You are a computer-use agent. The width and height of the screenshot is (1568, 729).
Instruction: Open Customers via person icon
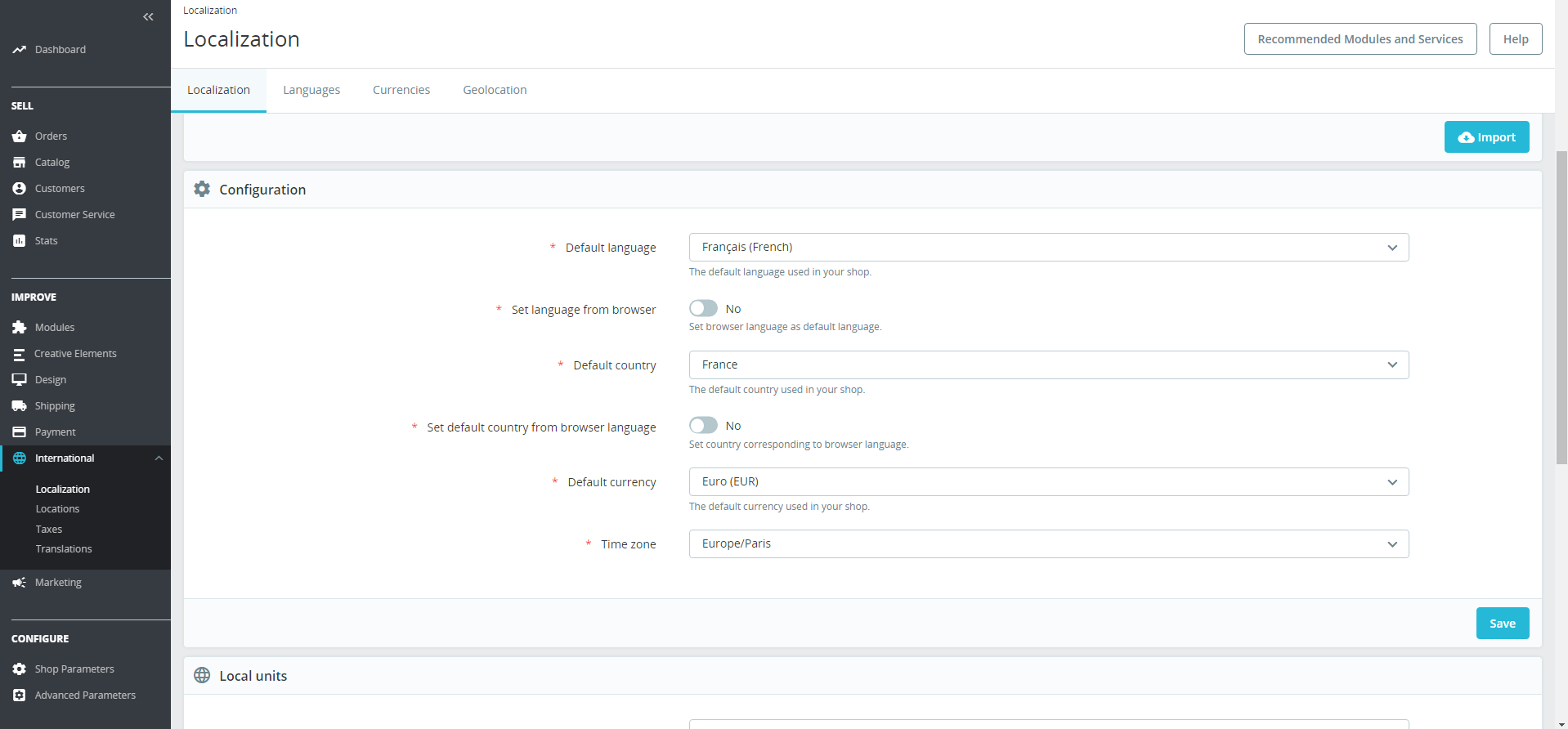coord(20,189)
